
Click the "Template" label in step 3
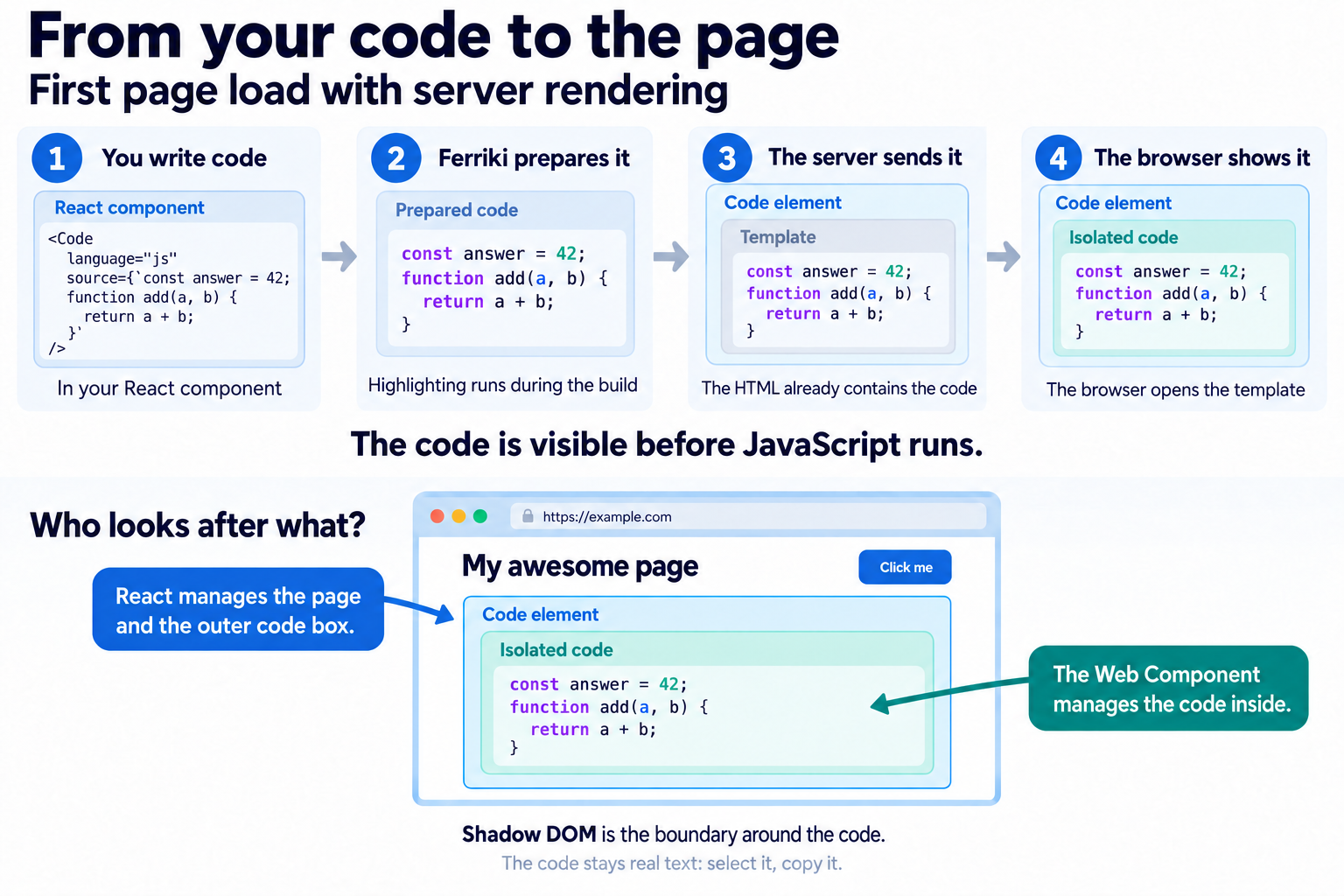778,237
